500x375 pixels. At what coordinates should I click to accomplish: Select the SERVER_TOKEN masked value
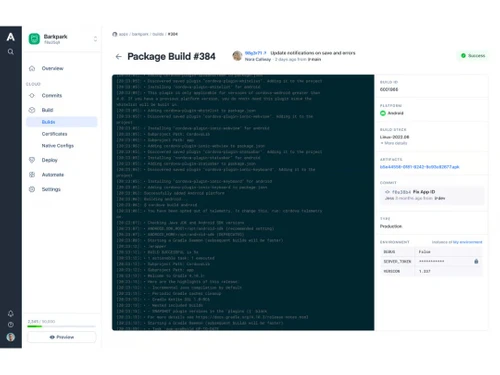[431, 261]
